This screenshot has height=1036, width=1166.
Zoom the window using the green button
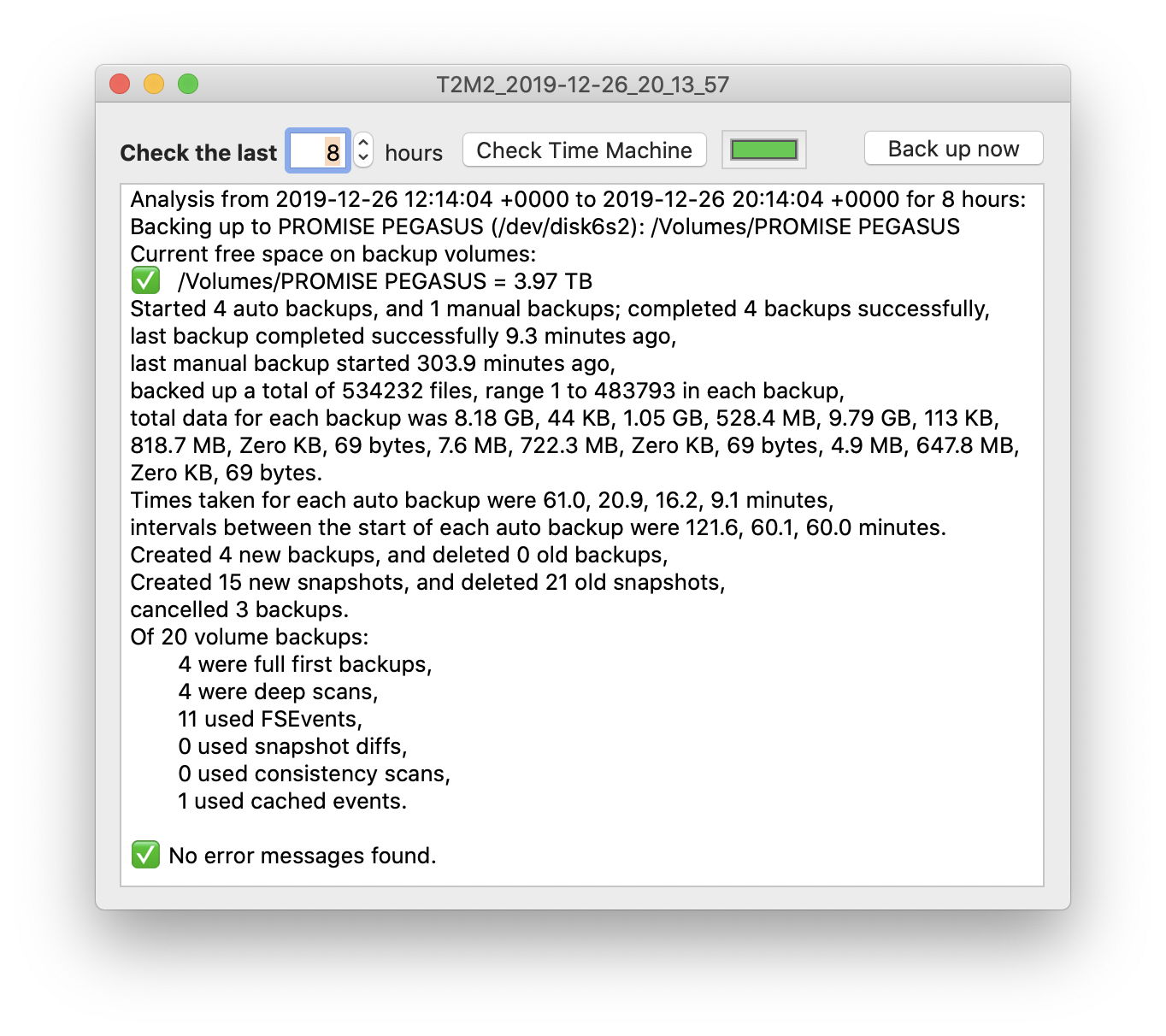point(188,84)
